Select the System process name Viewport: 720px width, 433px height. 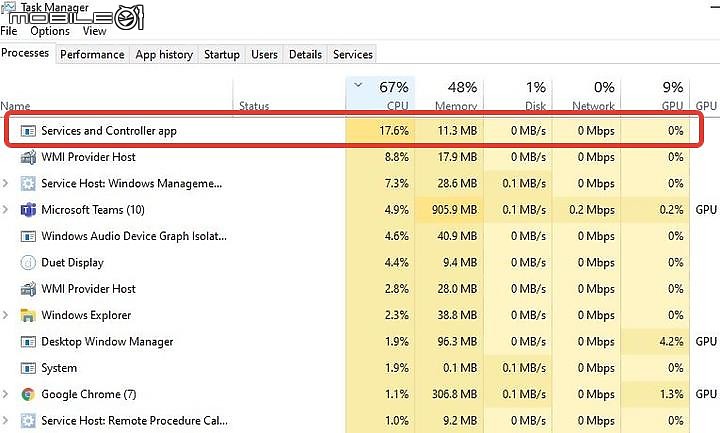click(59, 368)
